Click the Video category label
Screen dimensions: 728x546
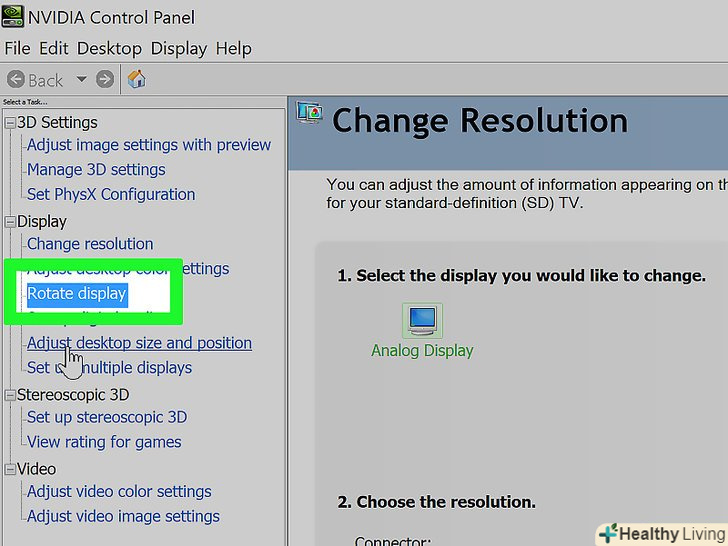37,469
